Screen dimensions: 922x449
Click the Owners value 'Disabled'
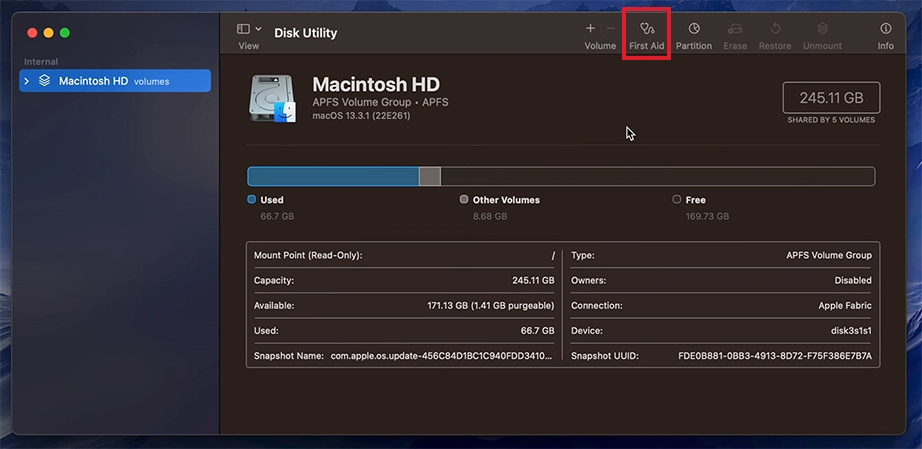click(x=853, y=280)
